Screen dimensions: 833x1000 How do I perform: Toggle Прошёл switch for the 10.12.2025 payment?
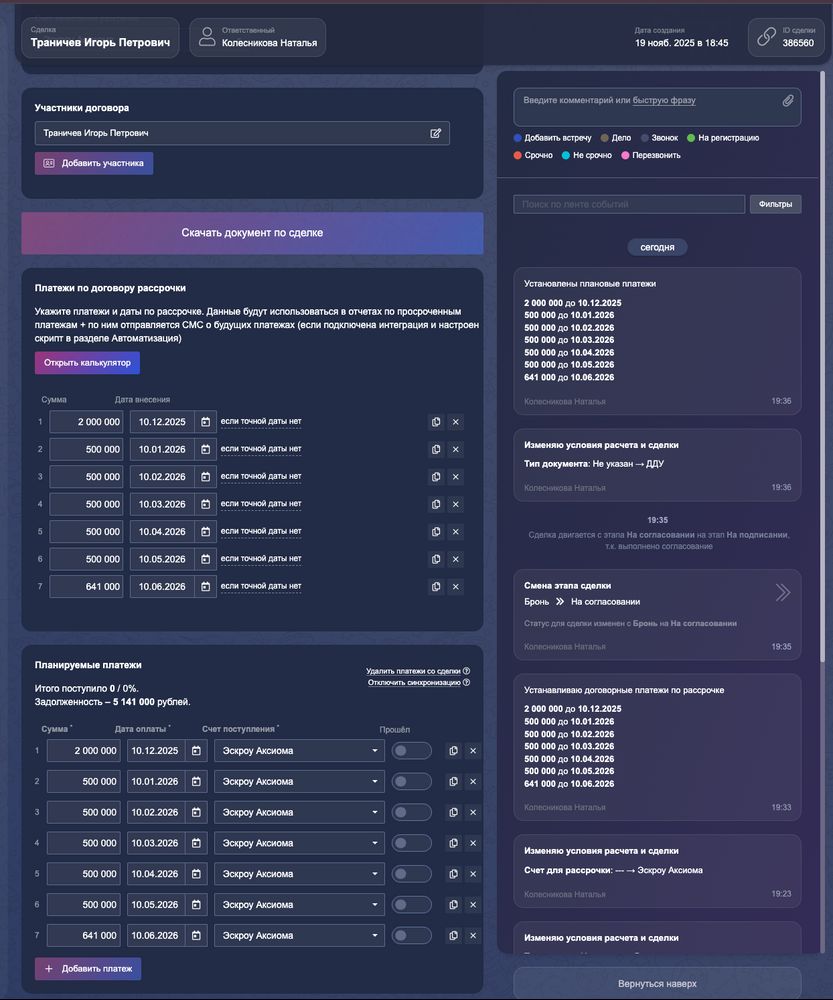(x=410, y=751)
